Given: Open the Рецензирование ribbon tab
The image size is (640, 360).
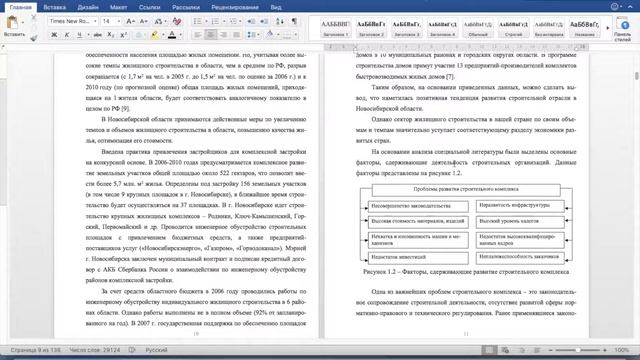Looking at the screenshot, I should tap(235, 7).
